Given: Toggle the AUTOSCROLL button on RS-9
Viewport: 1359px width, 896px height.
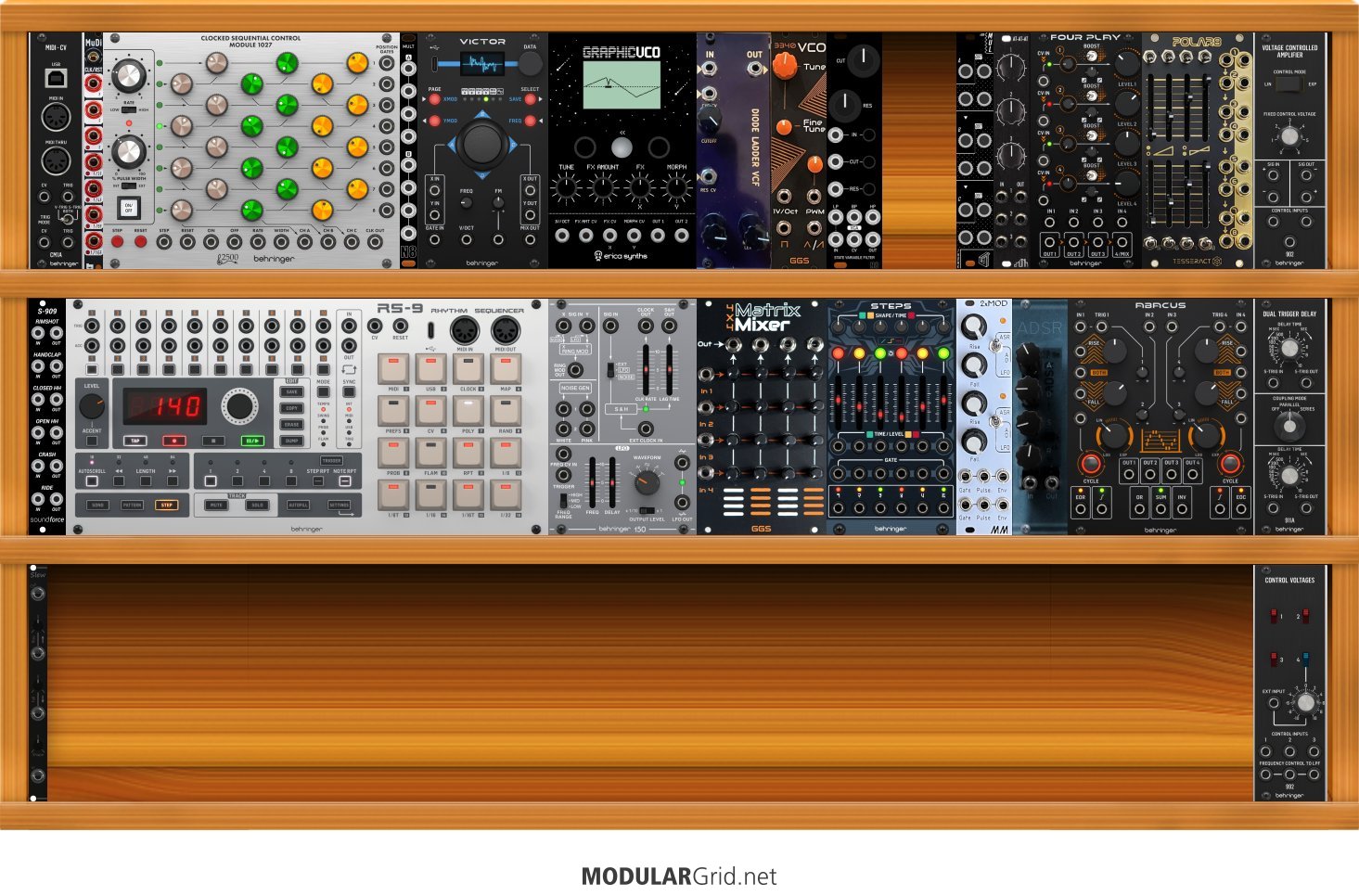Looking at the screenshot, I should pyautogui.click(x=91, y=482).
